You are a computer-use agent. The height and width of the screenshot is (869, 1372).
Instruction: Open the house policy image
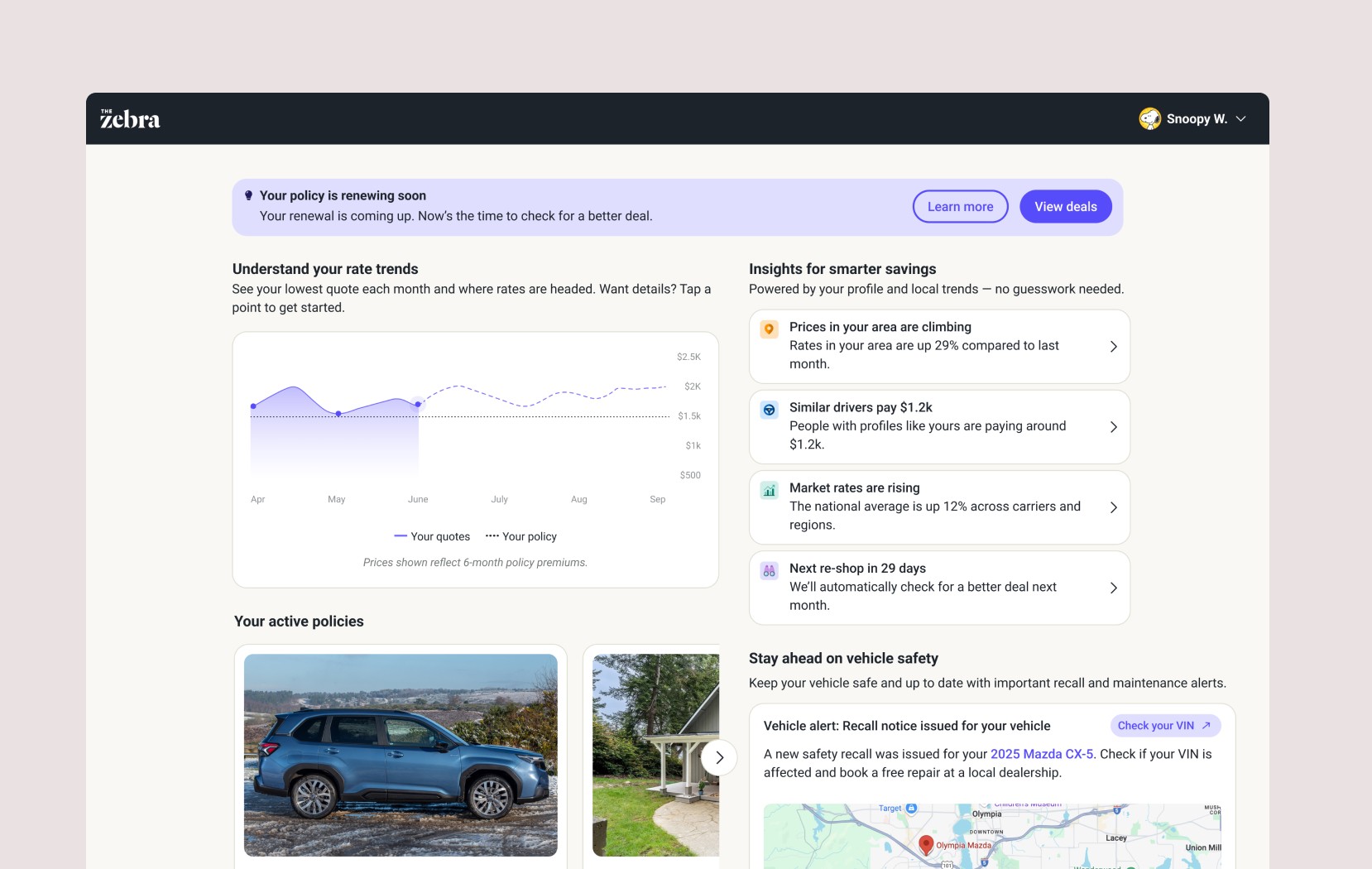656,755
